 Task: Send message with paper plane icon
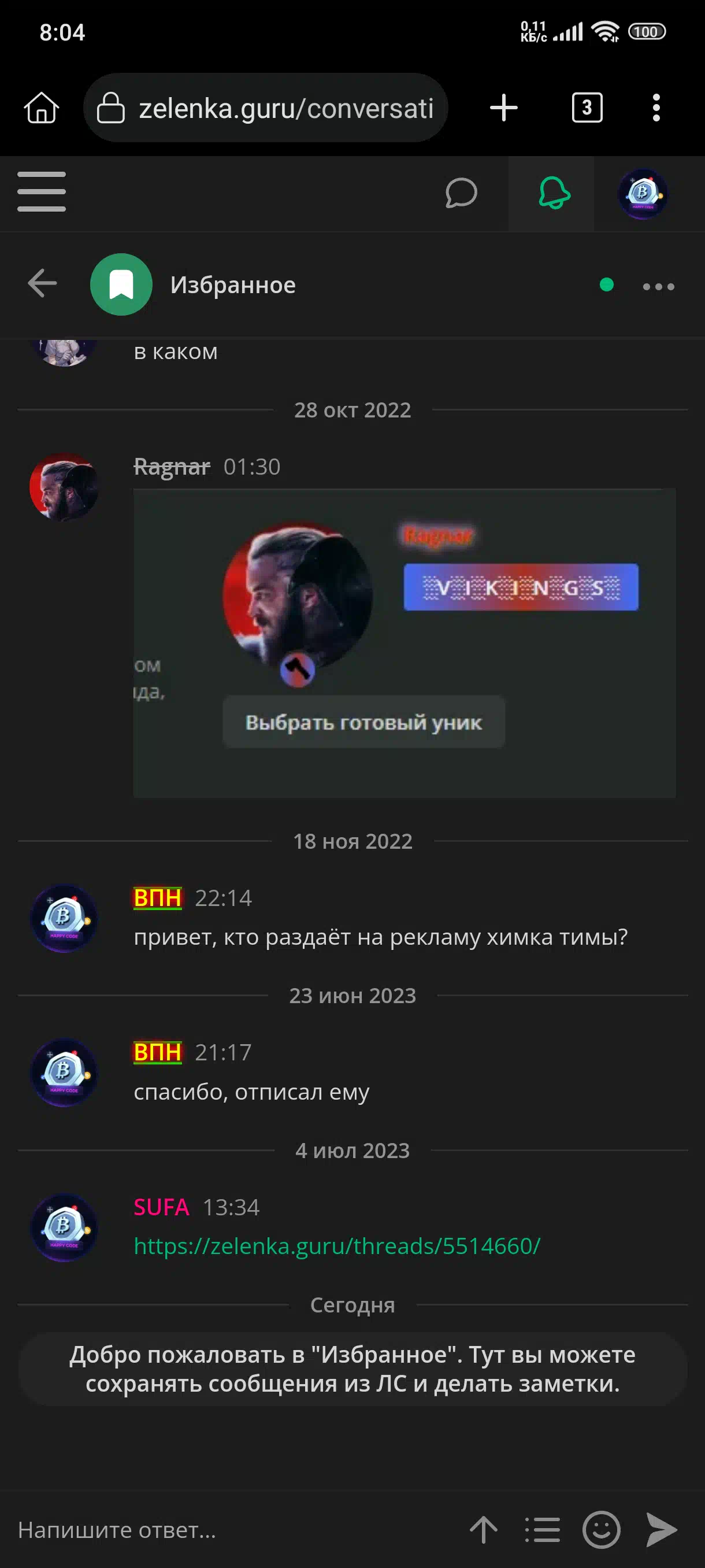click(x=661, y=1530)
